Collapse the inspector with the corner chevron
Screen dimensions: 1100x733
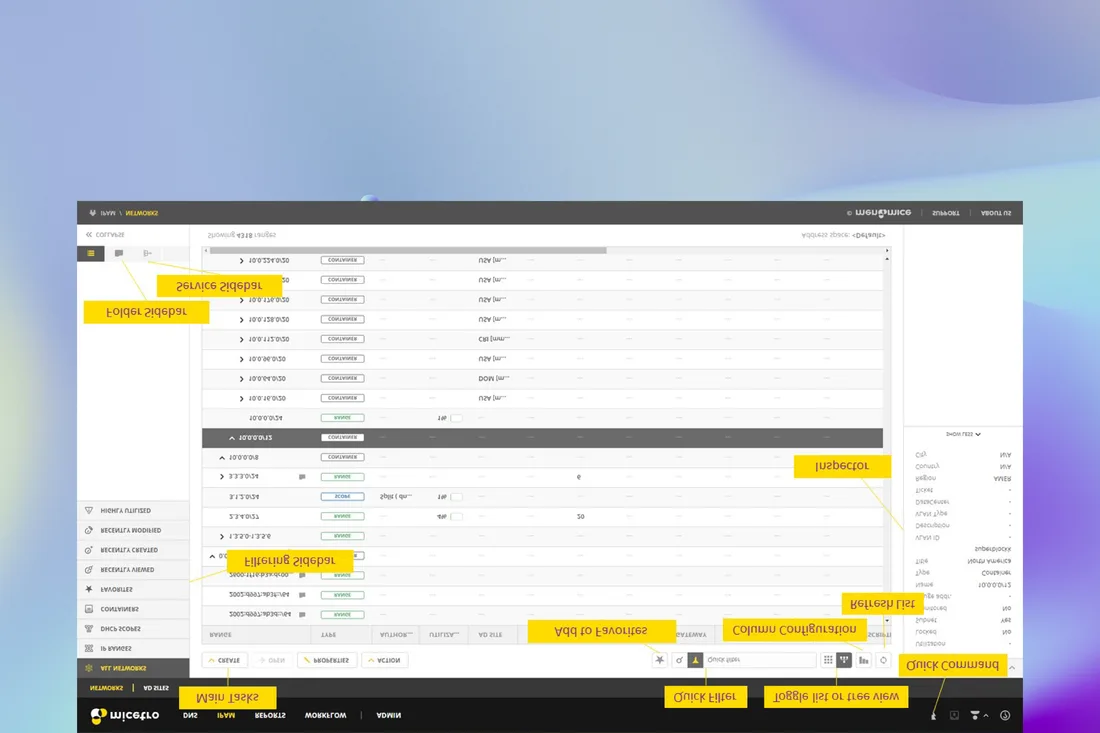[1012, 668]
